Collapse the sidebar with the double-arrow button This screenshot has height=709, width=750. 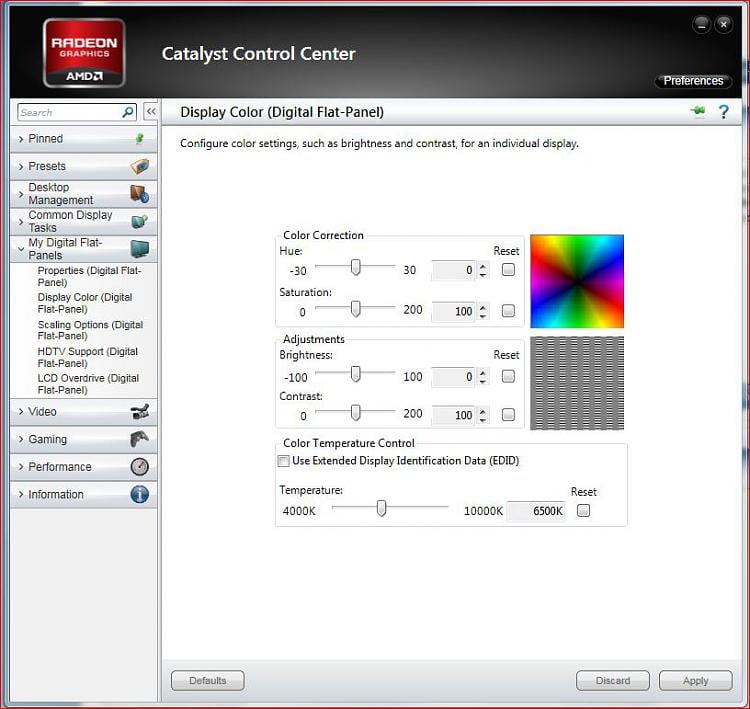151,112
